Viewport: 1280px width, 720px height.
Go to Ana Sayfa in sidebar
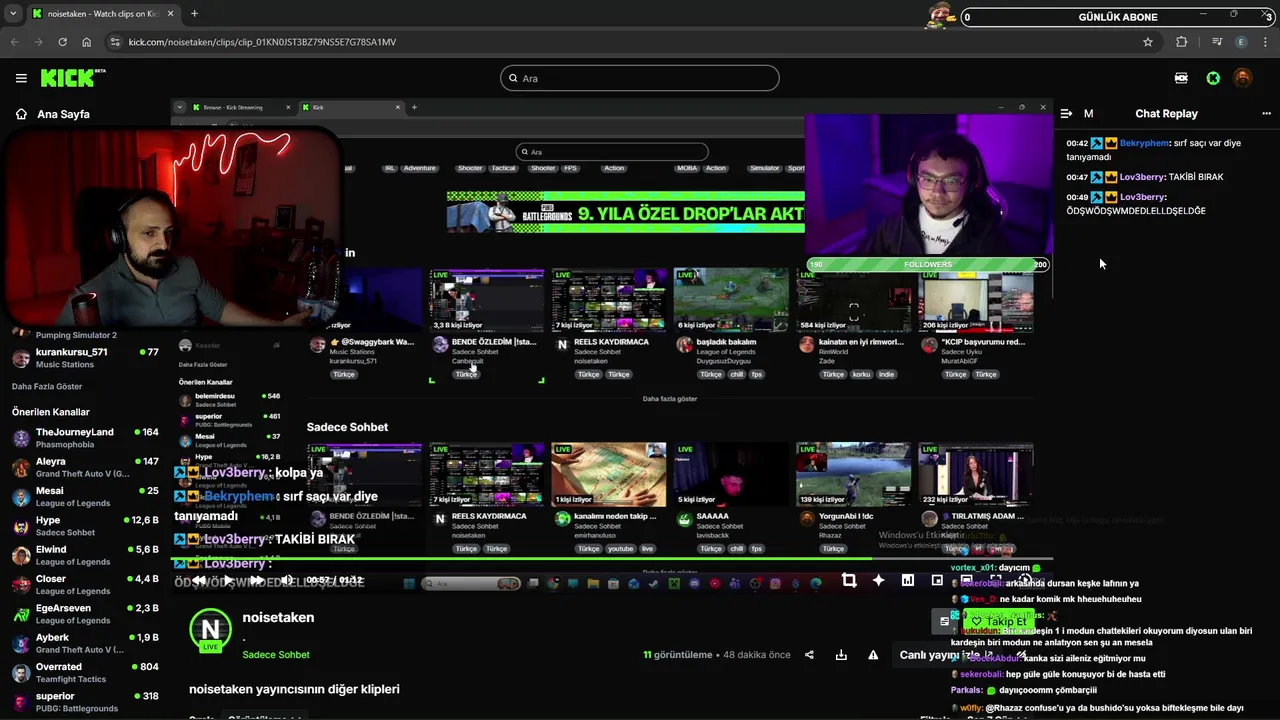click(52, 114)
